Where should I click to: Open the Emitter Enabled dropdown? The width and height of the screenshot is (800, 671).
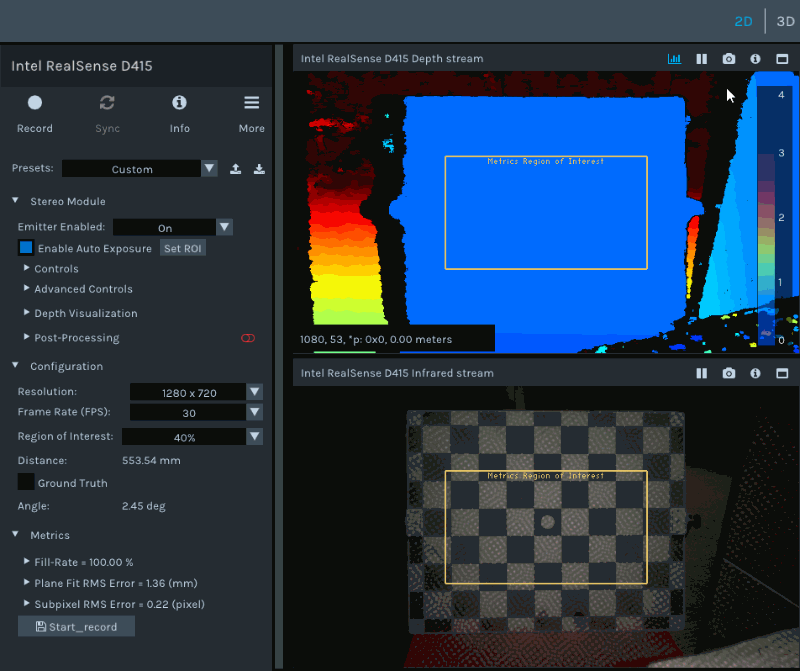pos(172,227)
